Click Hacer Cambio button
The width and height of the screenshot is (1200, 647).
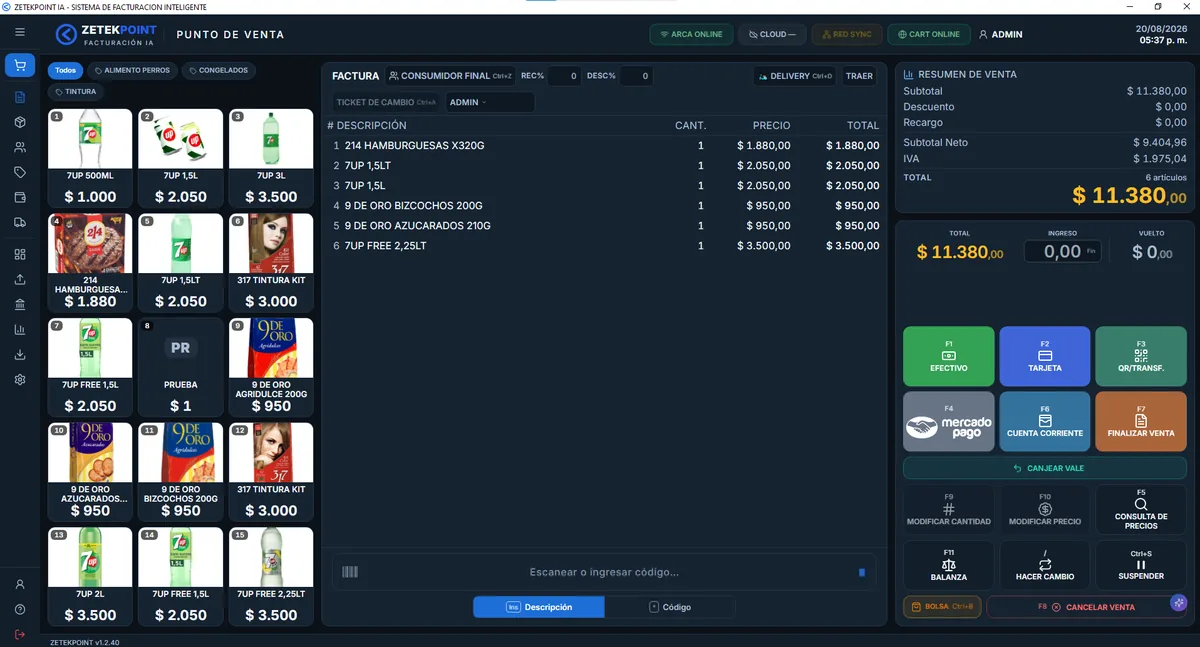(x=1045, y=565)
